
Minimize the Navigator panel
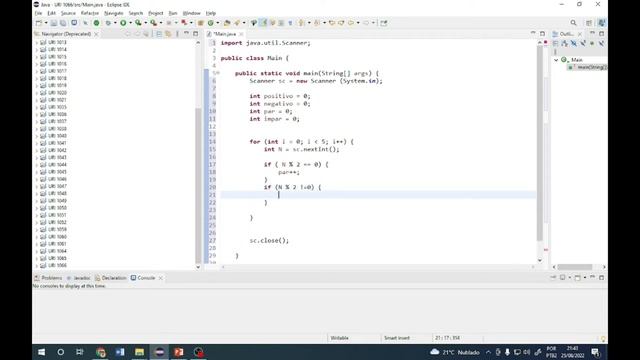(187, 33)
